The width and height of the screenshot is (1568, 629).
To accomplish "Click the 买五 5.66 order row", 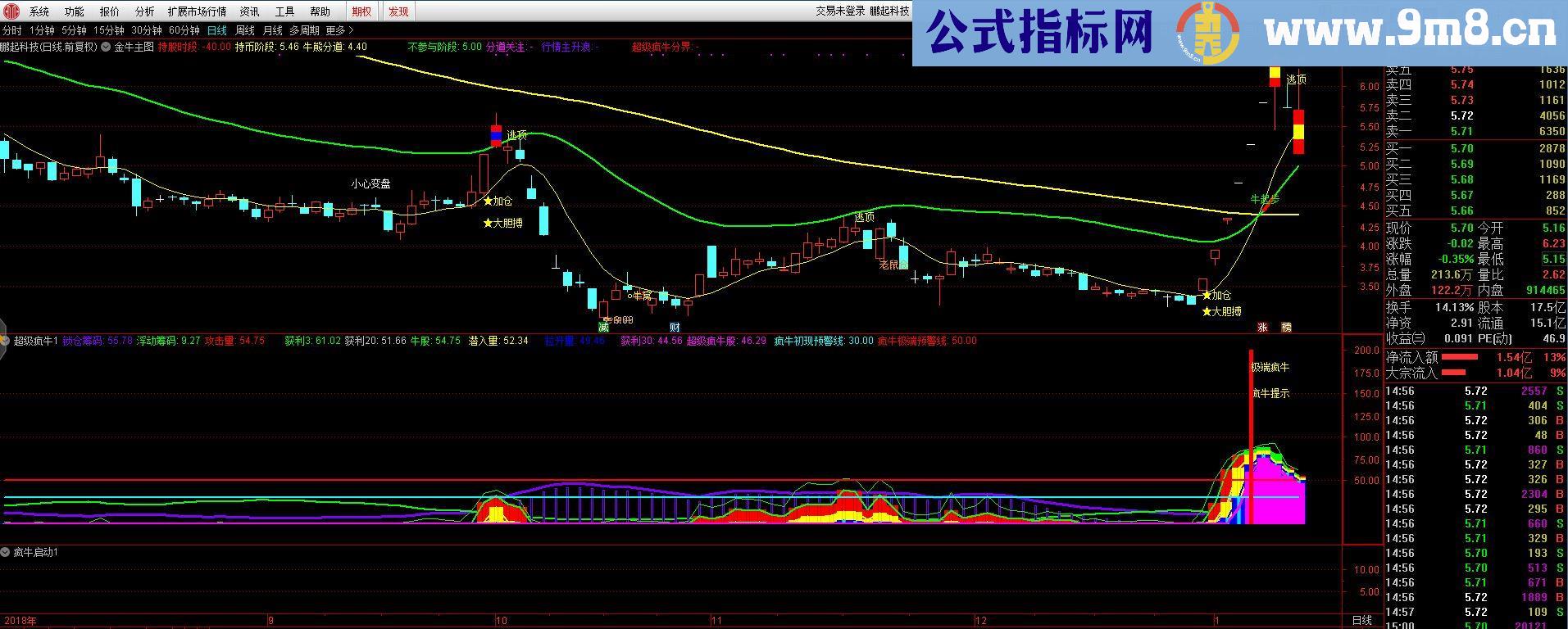I will point(1475,210).
